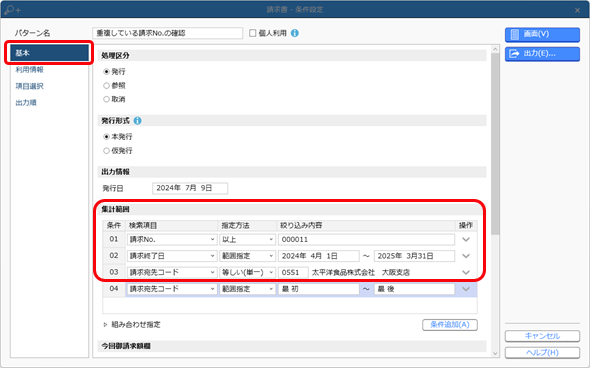Open the 以上 method dropdown
The image size is (590, 368).
248,239
